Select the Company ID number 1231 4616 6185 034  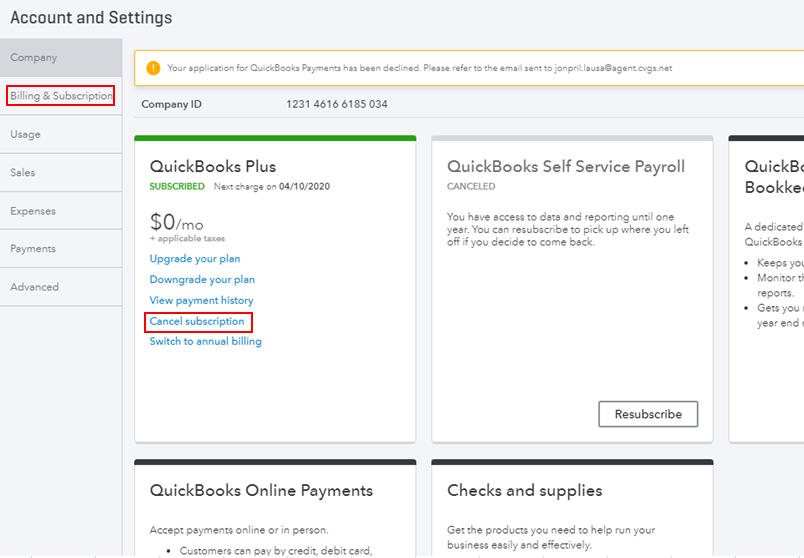pyautogui.click(x=337, y=104)
